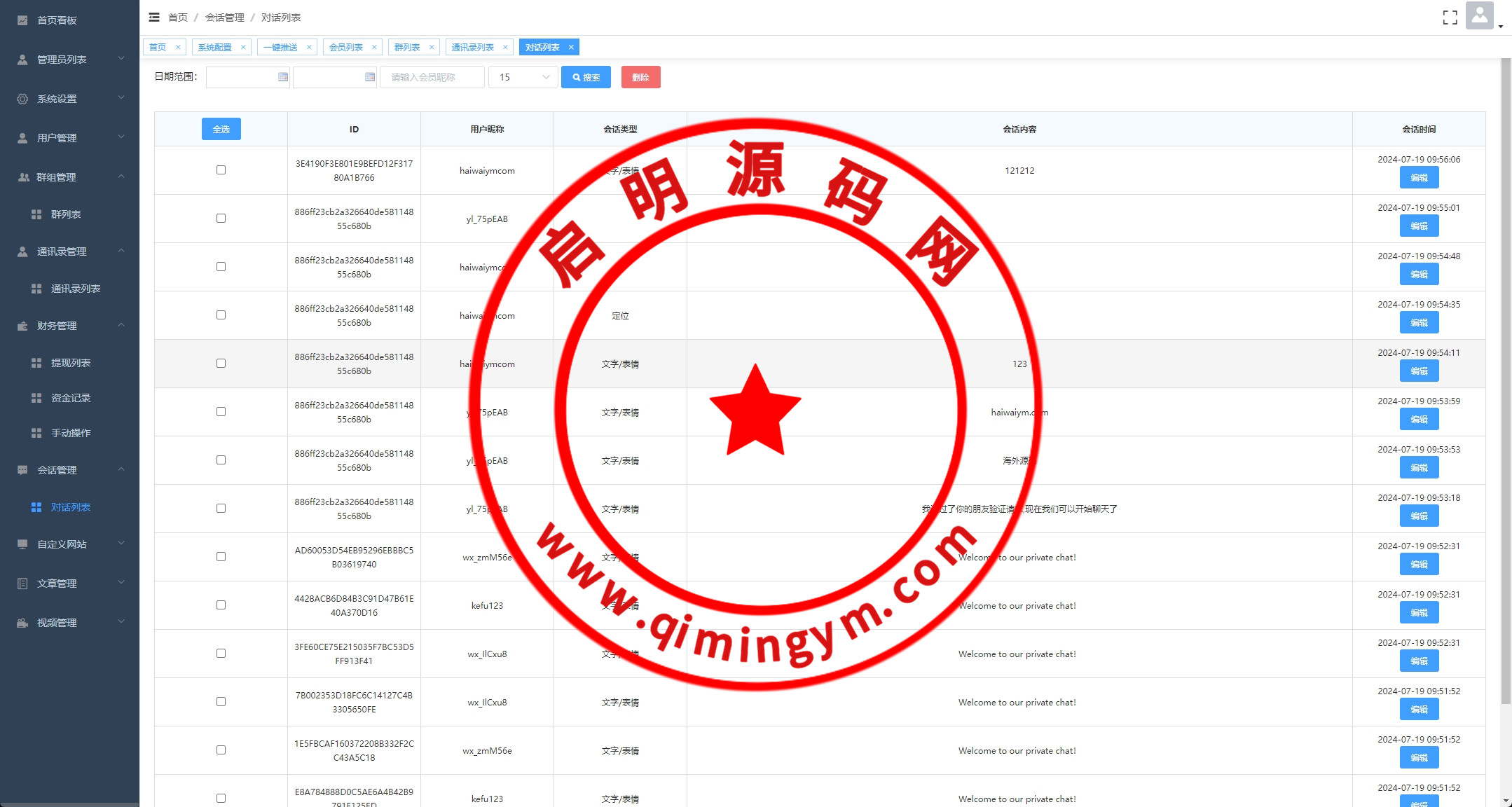Open calendar icon in second date field
1512x807 pixels.
point(370,77)
